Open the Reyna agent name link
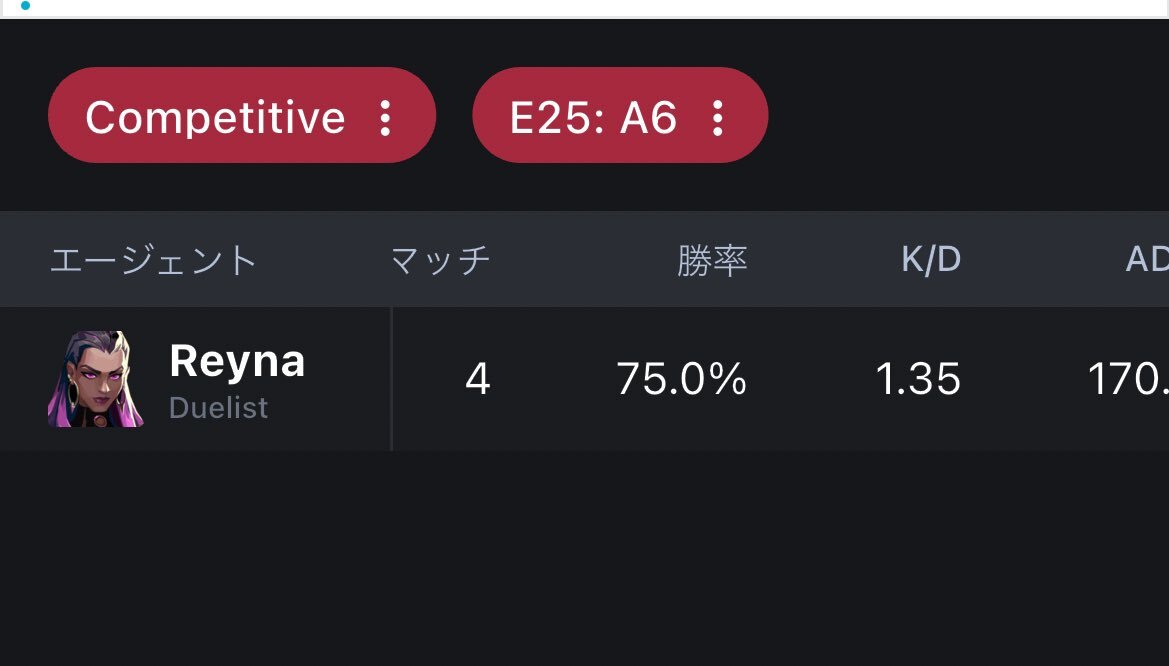 tap(237, 361)
